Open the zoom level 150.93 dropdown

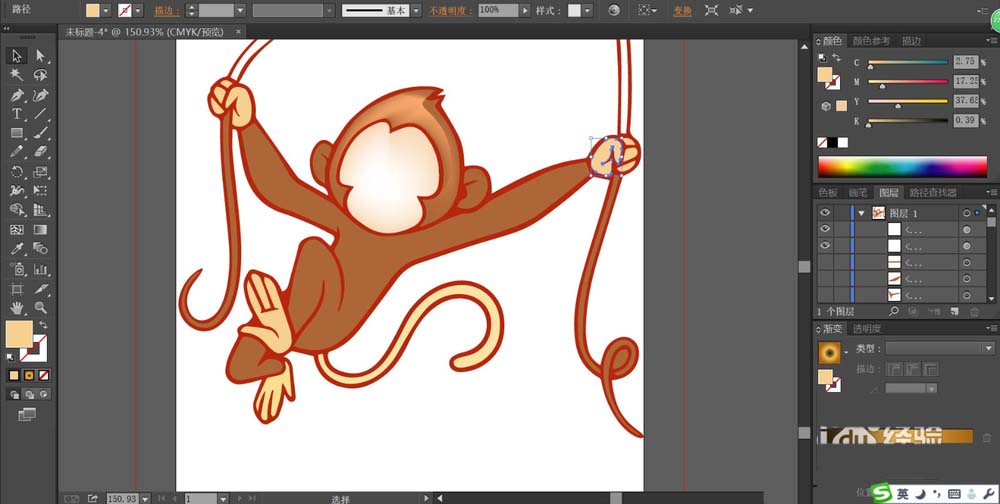(x=145, y=498)
